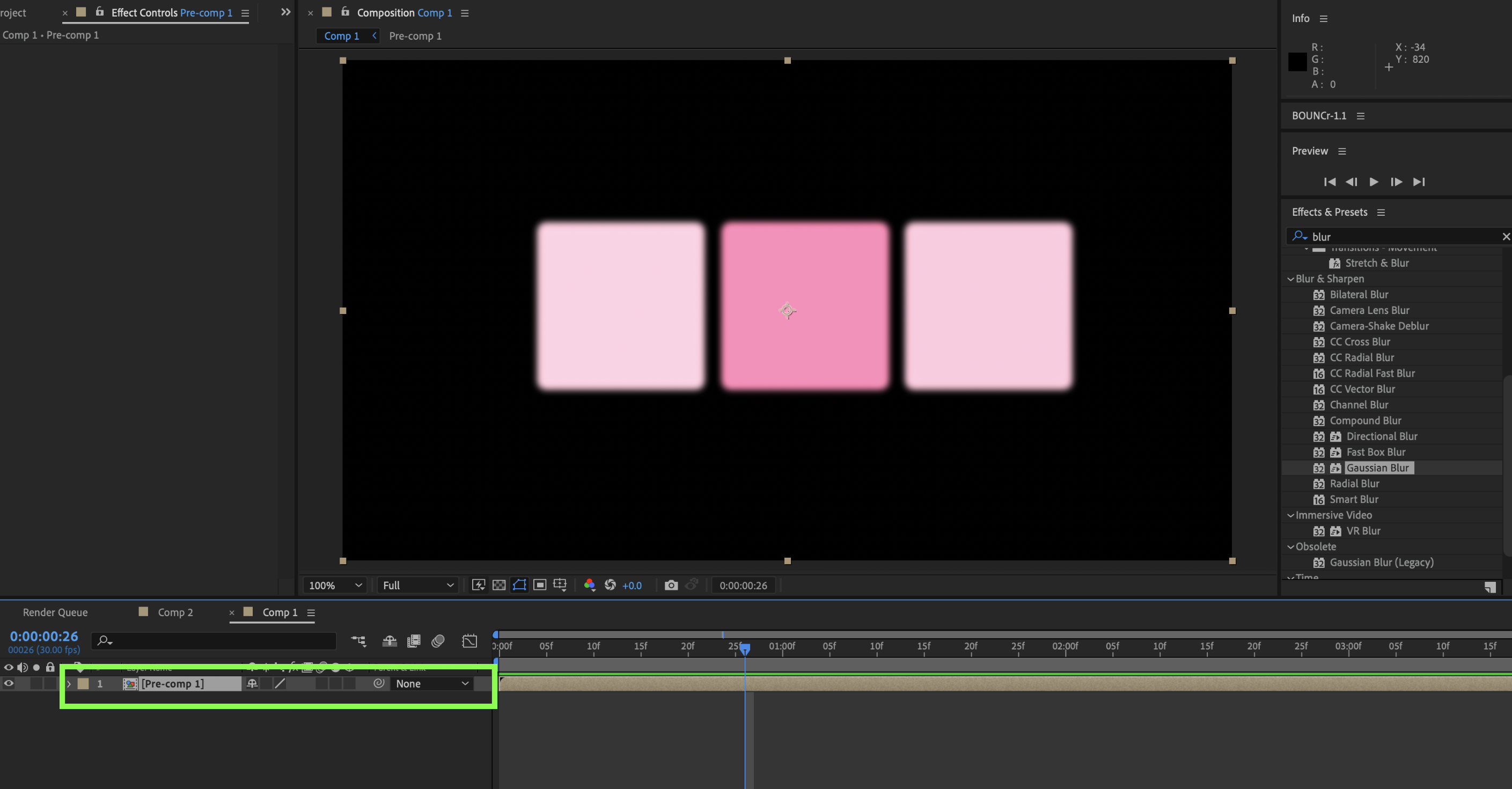Toggle Collapse Transformations switch on Pre-comp 1
Screen dimensions: 1512x789
click(x=266, y=683)
